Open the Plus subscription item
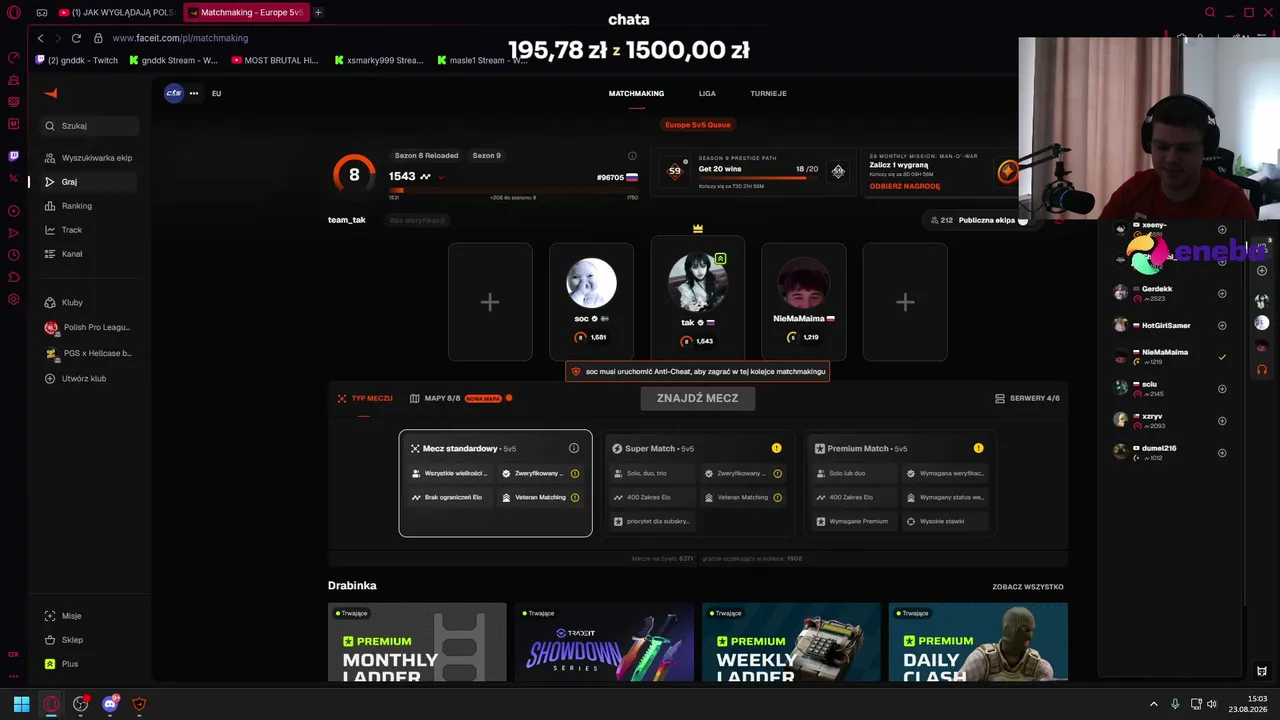Image resolution: width=1280 pixels, height=720 pixels. pyautogui.click(x=89, y=664)
